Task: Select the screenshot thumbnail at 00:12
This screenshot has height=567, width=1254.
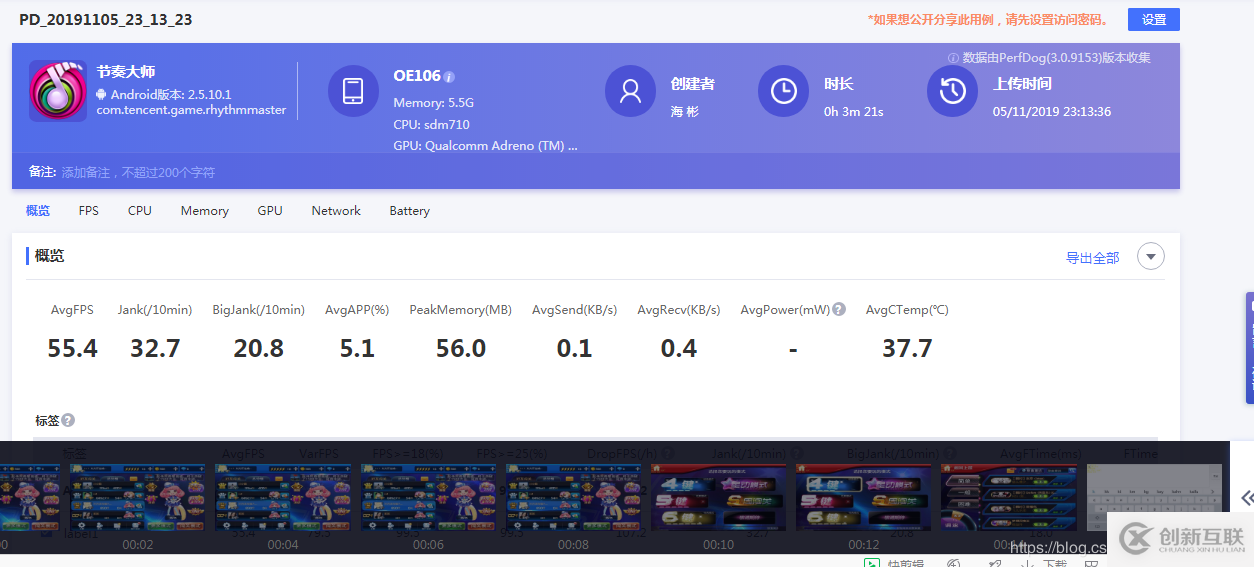Action: [863, 497]
